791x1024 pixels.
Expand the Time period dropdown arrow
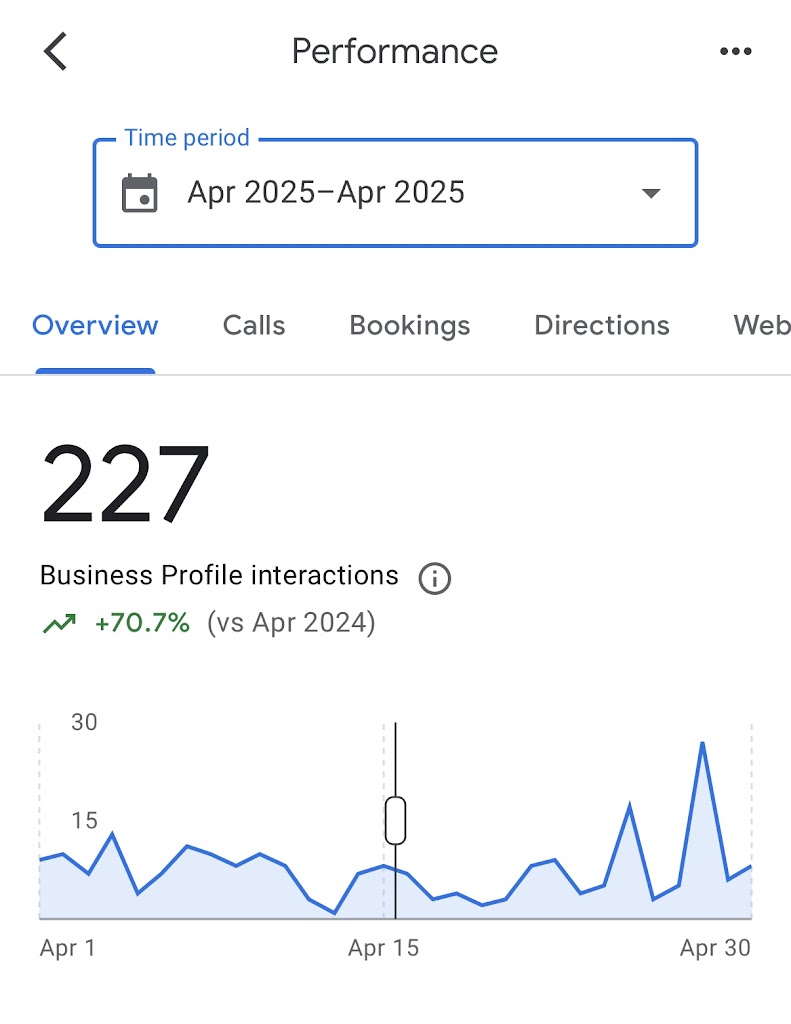651,193
